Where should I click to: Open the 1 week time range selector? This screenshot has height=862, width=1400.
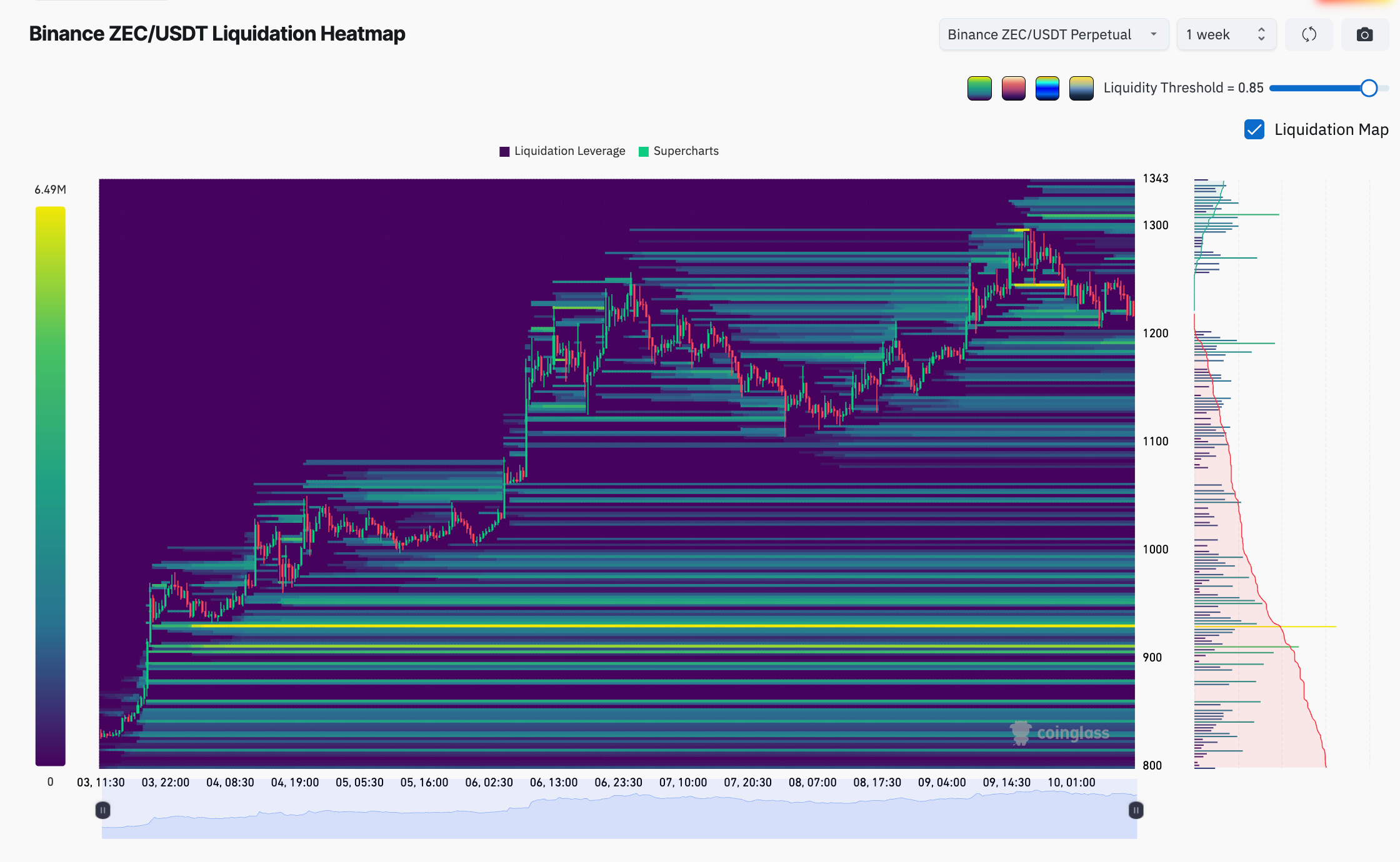1226,34
